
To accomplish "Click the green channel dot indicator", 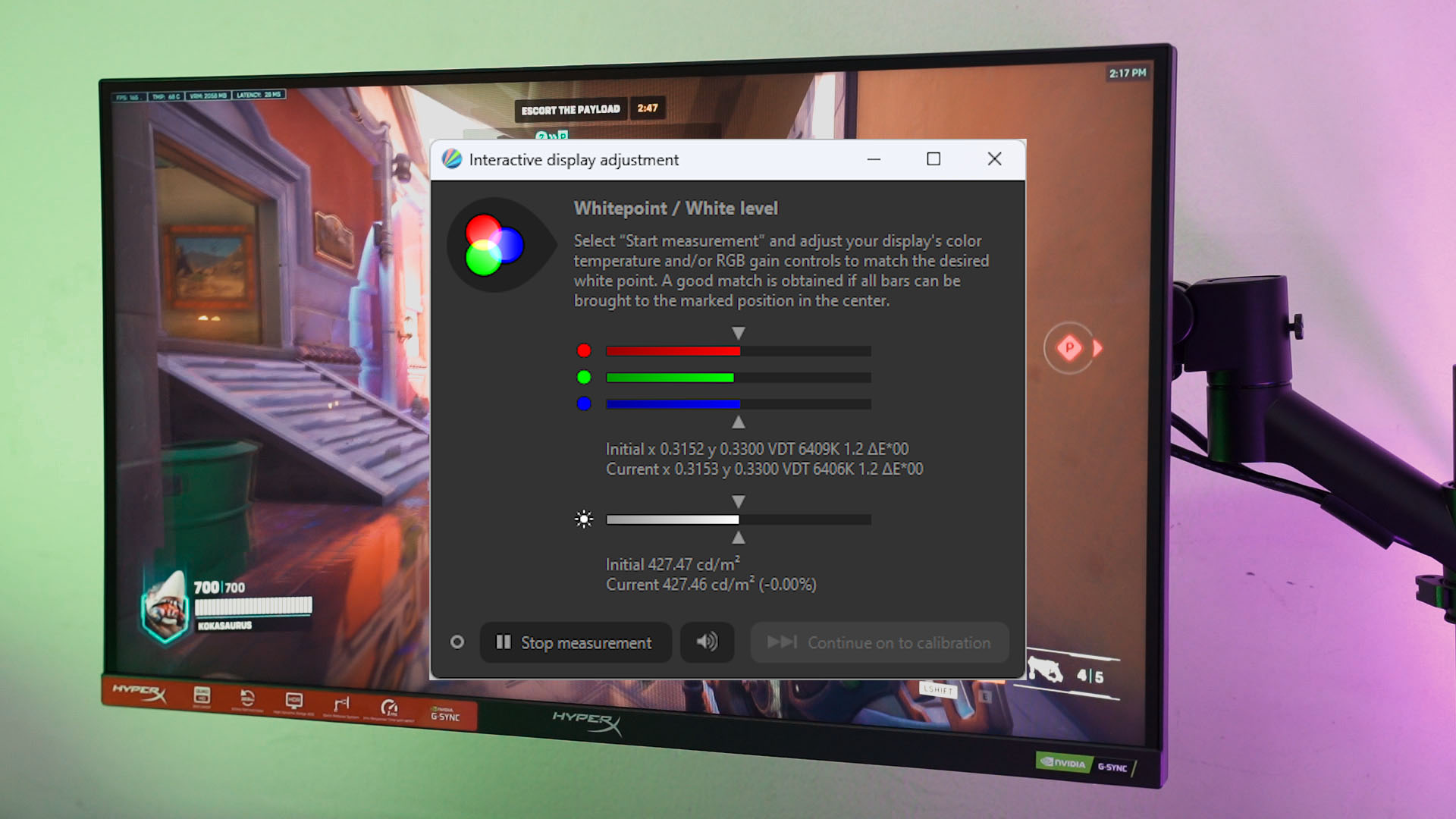I will [x=584, y=377].
